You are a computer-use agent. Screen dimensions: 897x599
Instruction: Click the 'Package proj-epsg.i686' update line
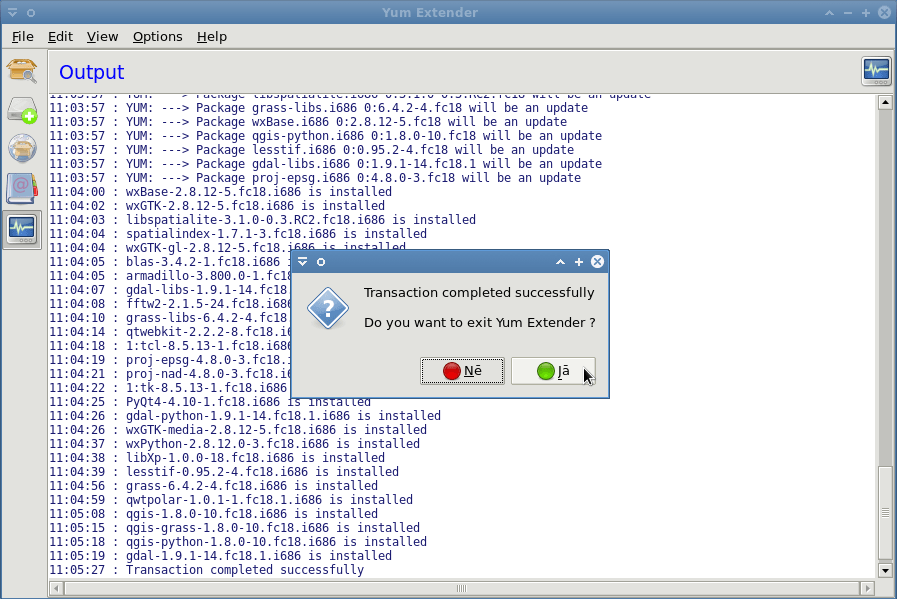tap(315, 177)
